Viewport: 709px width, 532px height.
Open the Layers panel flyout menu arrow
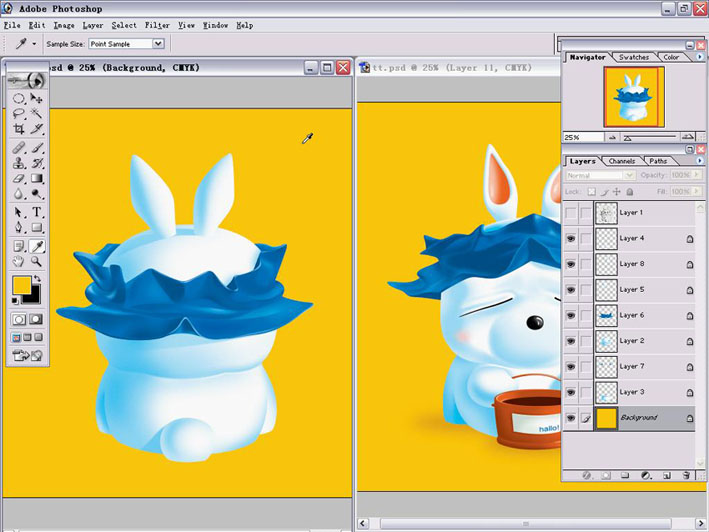(700, 160)
